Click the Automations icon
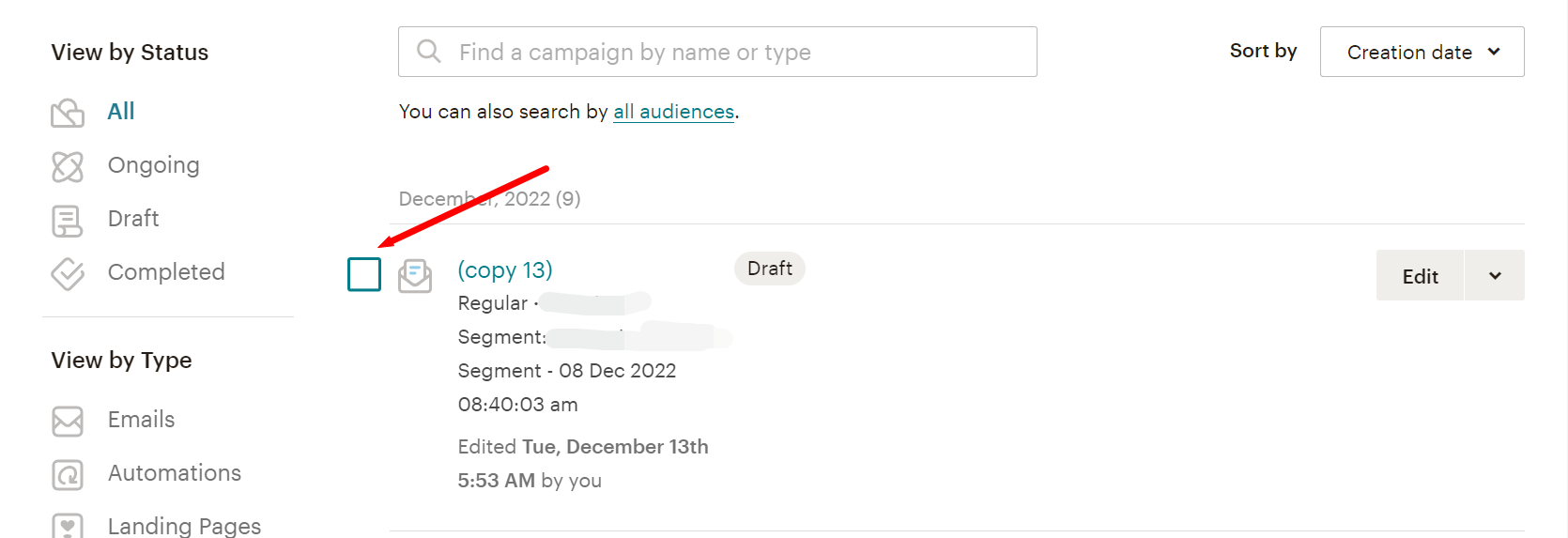 pos(68,474)
